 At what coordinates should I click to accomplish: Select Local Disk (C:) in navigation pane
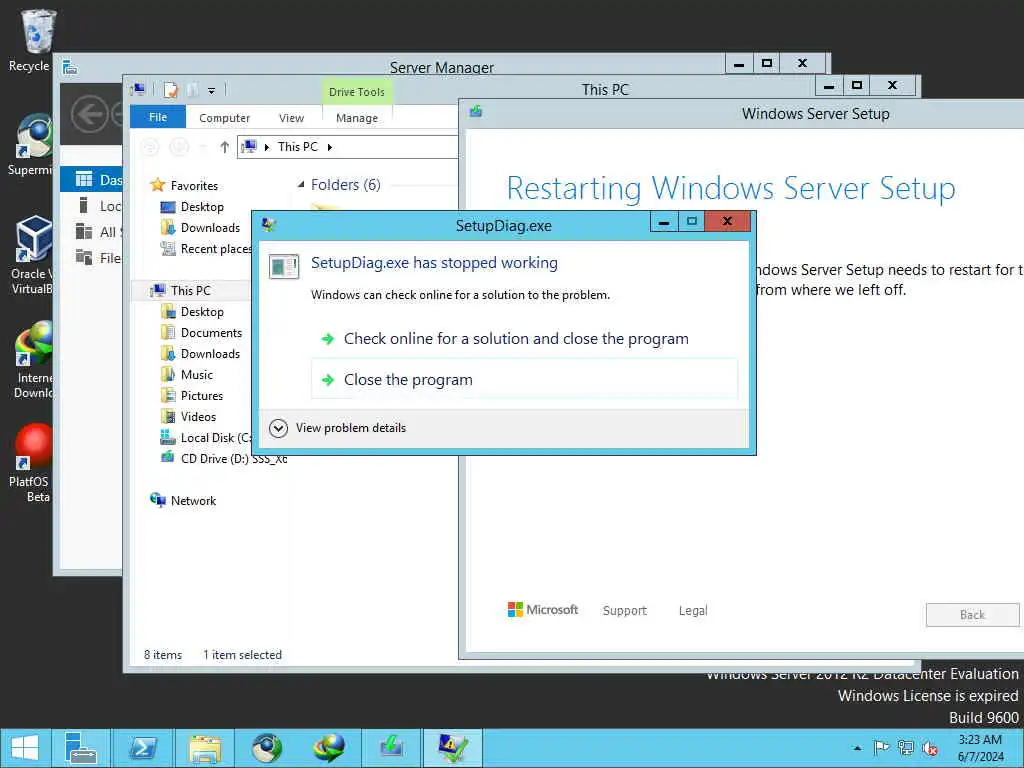[205, 438]
